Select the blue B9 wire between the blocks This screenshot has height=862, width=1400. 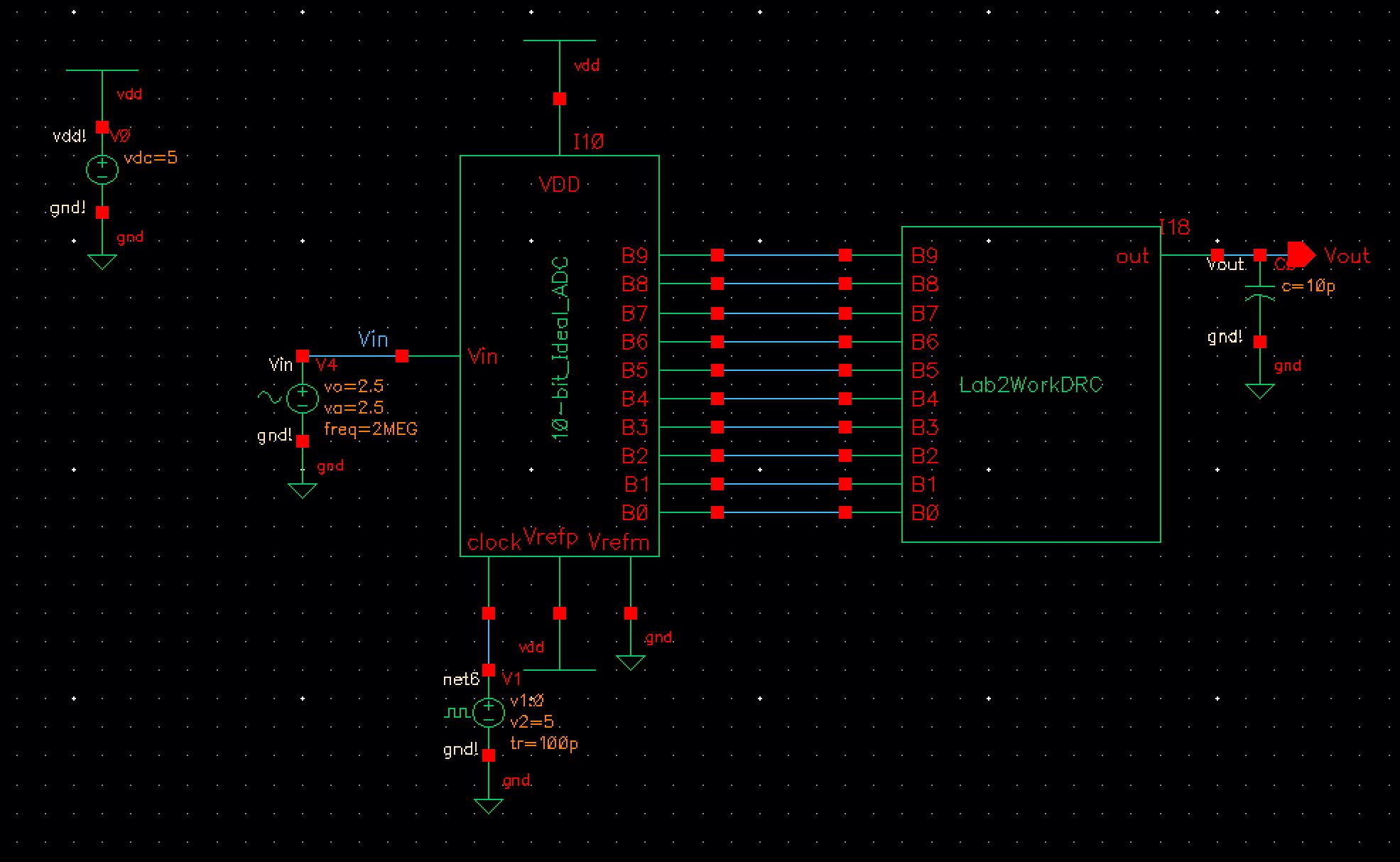tap(781, 254)
